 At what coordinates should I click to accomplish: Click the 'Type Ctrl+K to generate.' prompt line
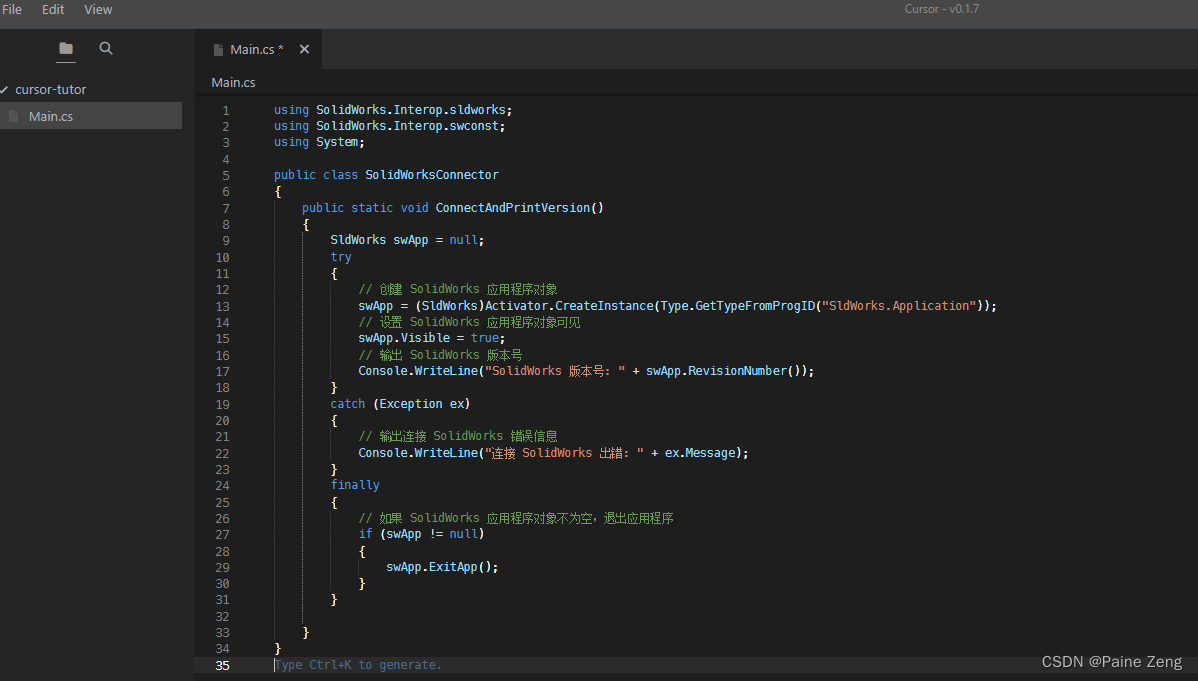coord(358,665)
